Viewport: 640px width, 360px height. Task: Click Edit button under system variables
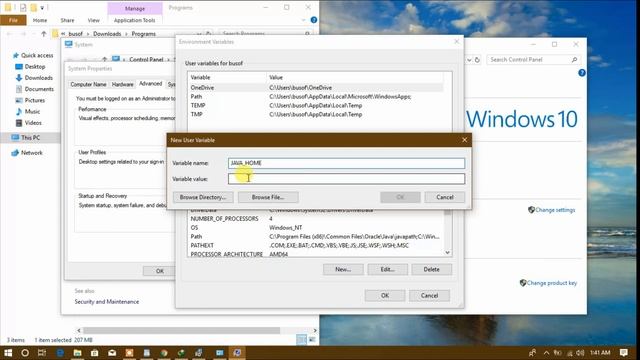click(x=387, y=269)
